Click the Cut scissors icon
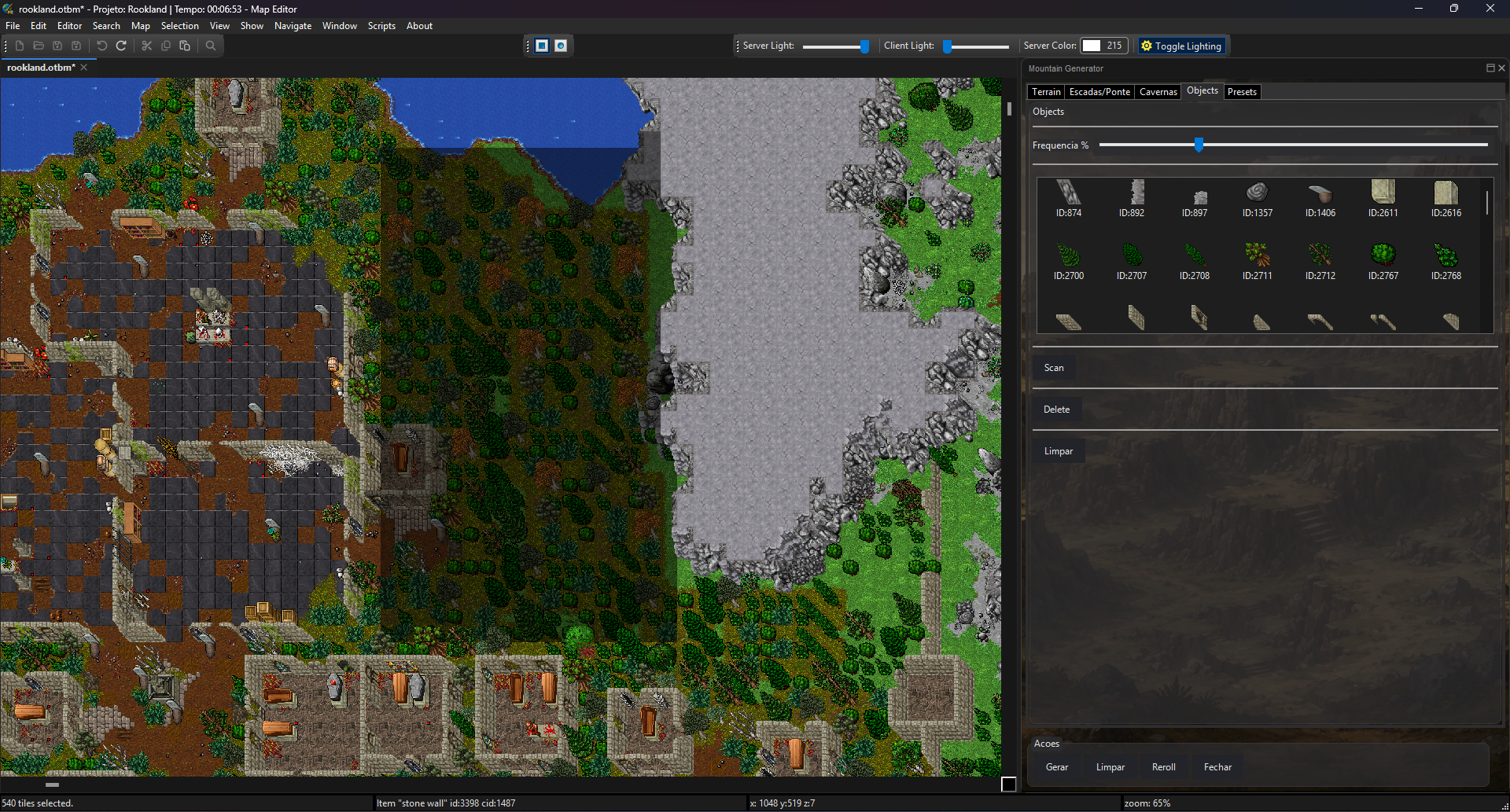1510x812 pixels. (x=147, y=46)
